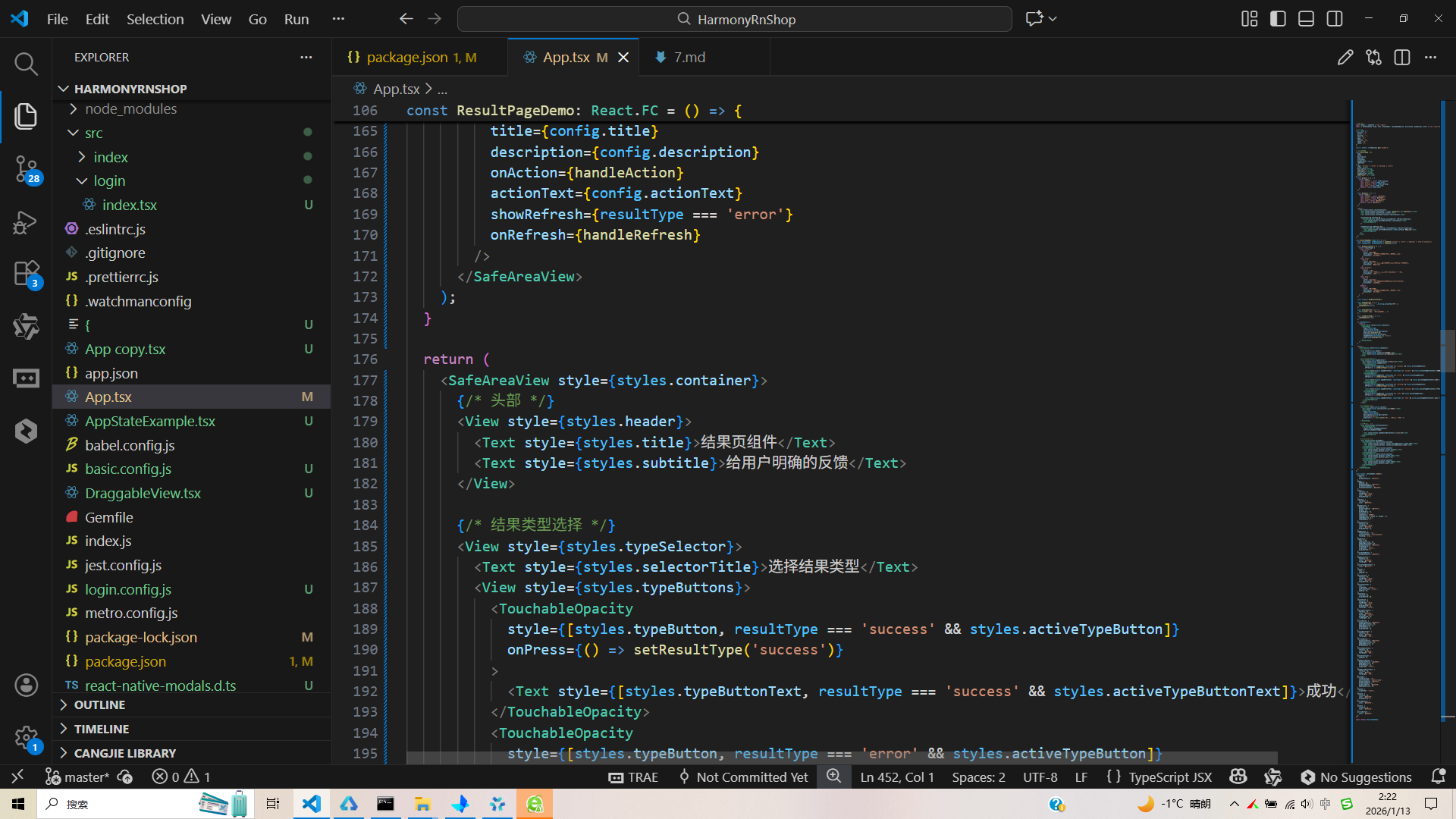Toggle Primary Side Bar visibility
The width and height of the screenshot is (1456, 819).
[1278, 19]
